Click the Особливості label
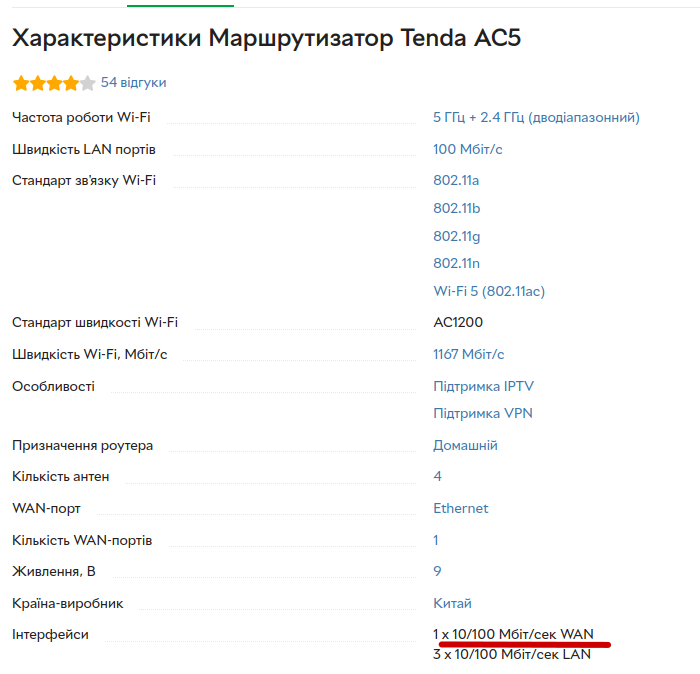 54,387
